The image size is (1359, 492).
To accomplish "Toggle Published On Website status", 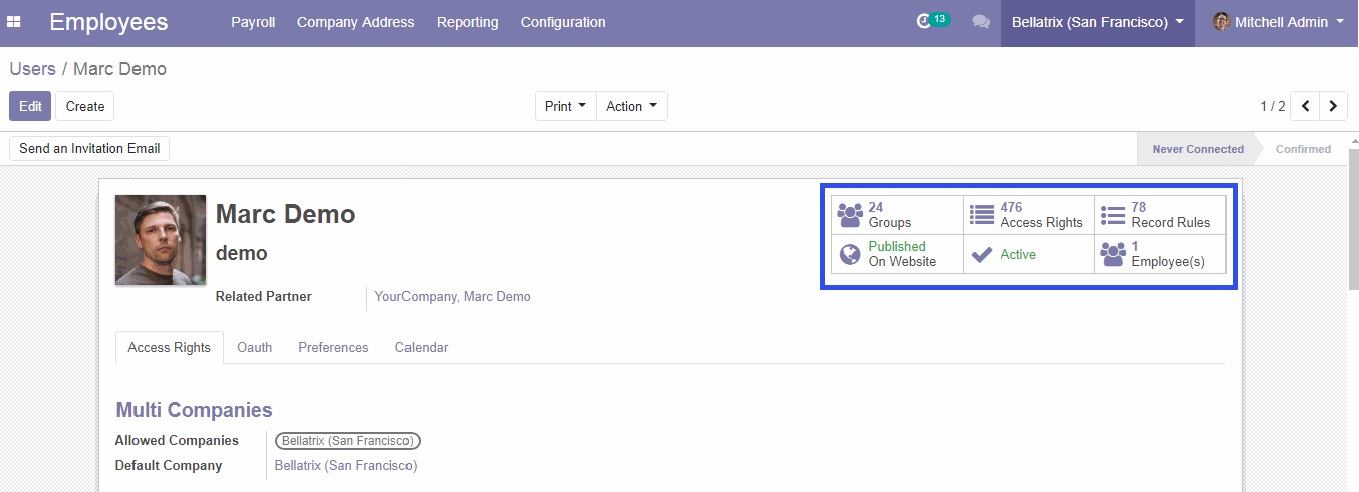I will point(897,254).
